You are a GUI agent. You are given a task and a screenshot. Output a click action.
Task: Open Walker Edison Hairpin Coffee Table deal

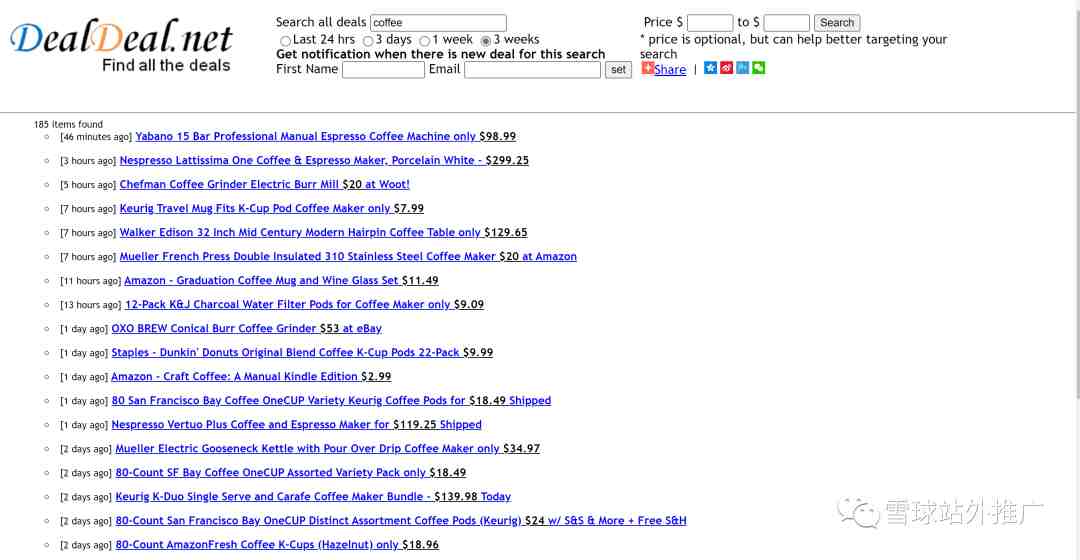323,233
